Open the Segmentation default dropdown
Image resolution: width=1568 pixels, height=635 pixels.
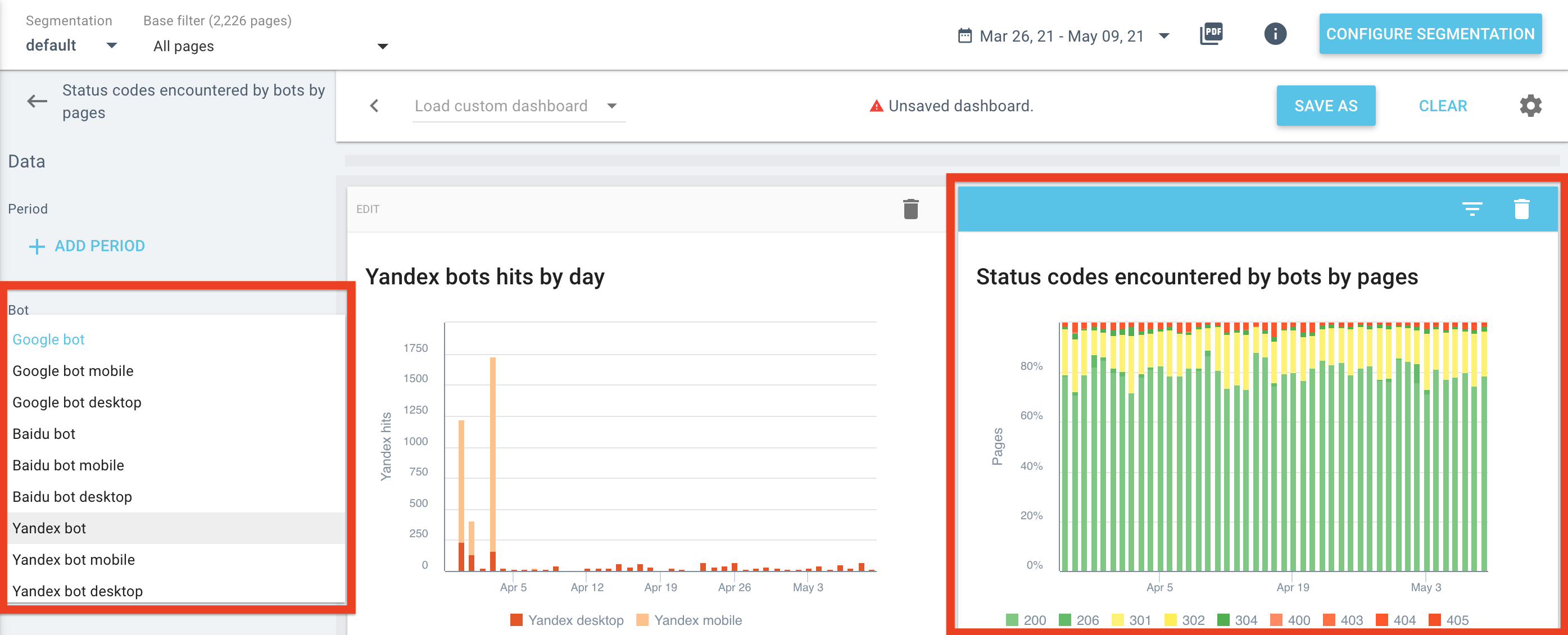pyautogui.click(x=71, y=46)
